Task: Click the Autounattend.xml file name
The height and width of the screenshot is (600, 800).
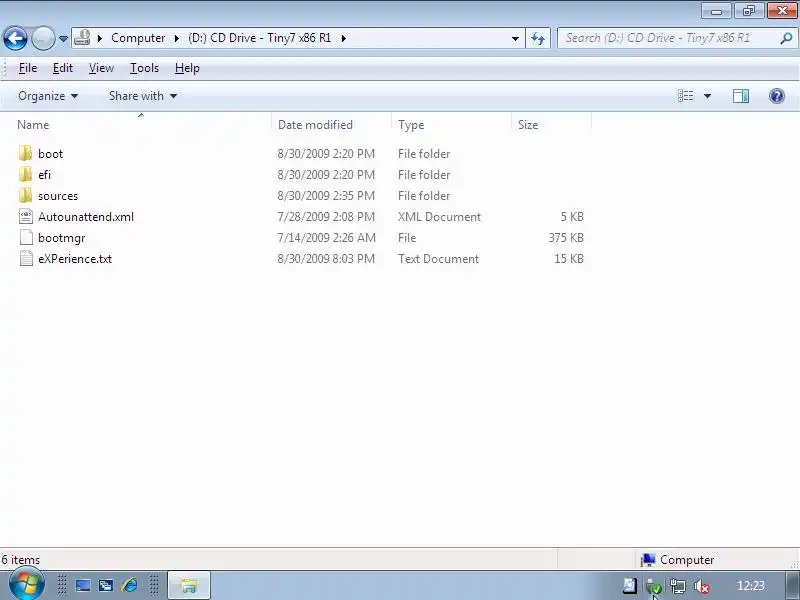Action: [86, 216]
